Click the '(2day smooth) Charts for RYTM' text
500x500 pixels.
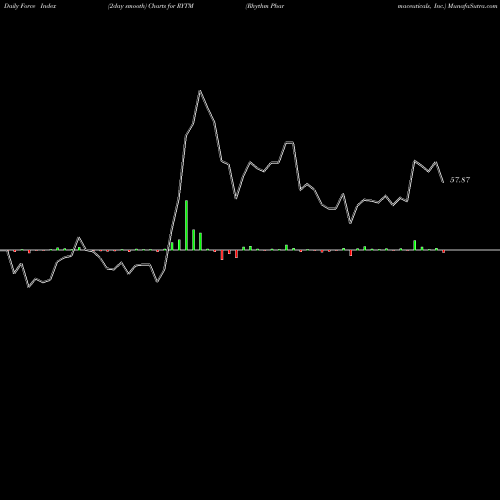point(151,6)
